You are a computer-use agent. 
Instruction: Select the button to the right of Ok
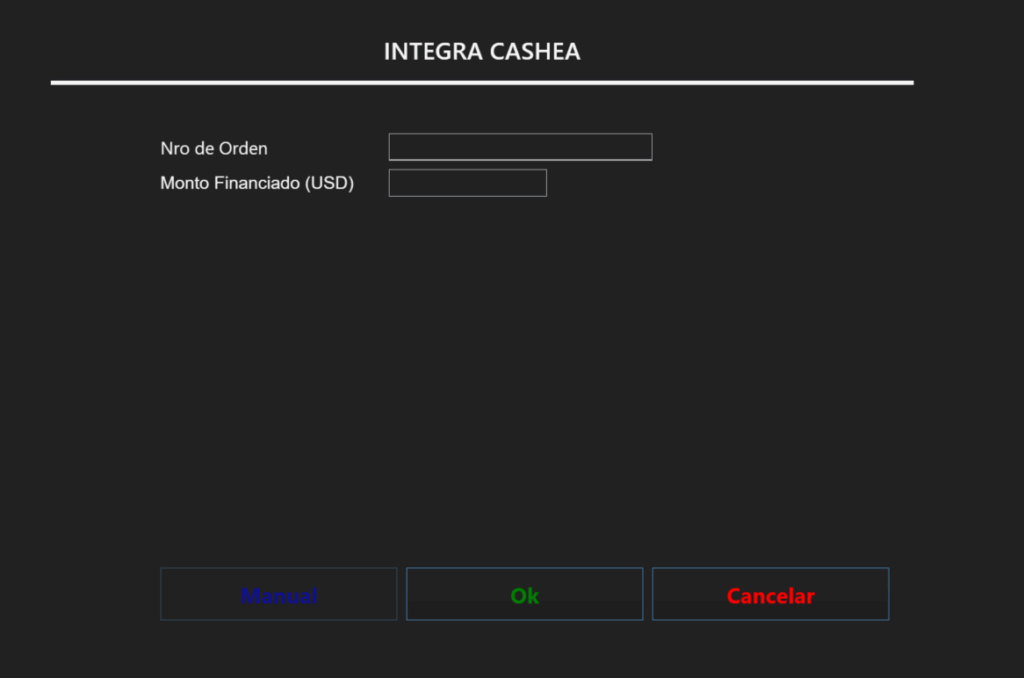point(771,594)
